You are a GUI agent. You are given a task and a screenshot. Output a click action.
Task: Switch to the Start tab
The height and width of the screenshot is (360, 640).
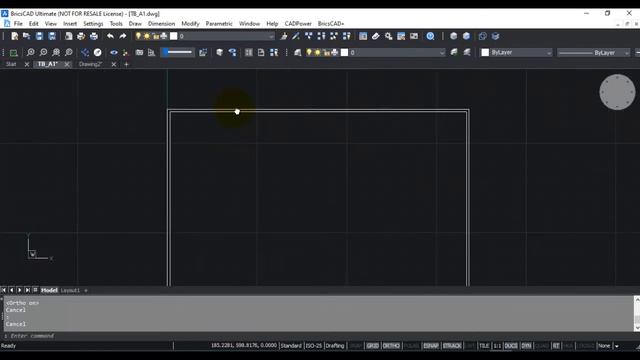(x=11, y=64)
